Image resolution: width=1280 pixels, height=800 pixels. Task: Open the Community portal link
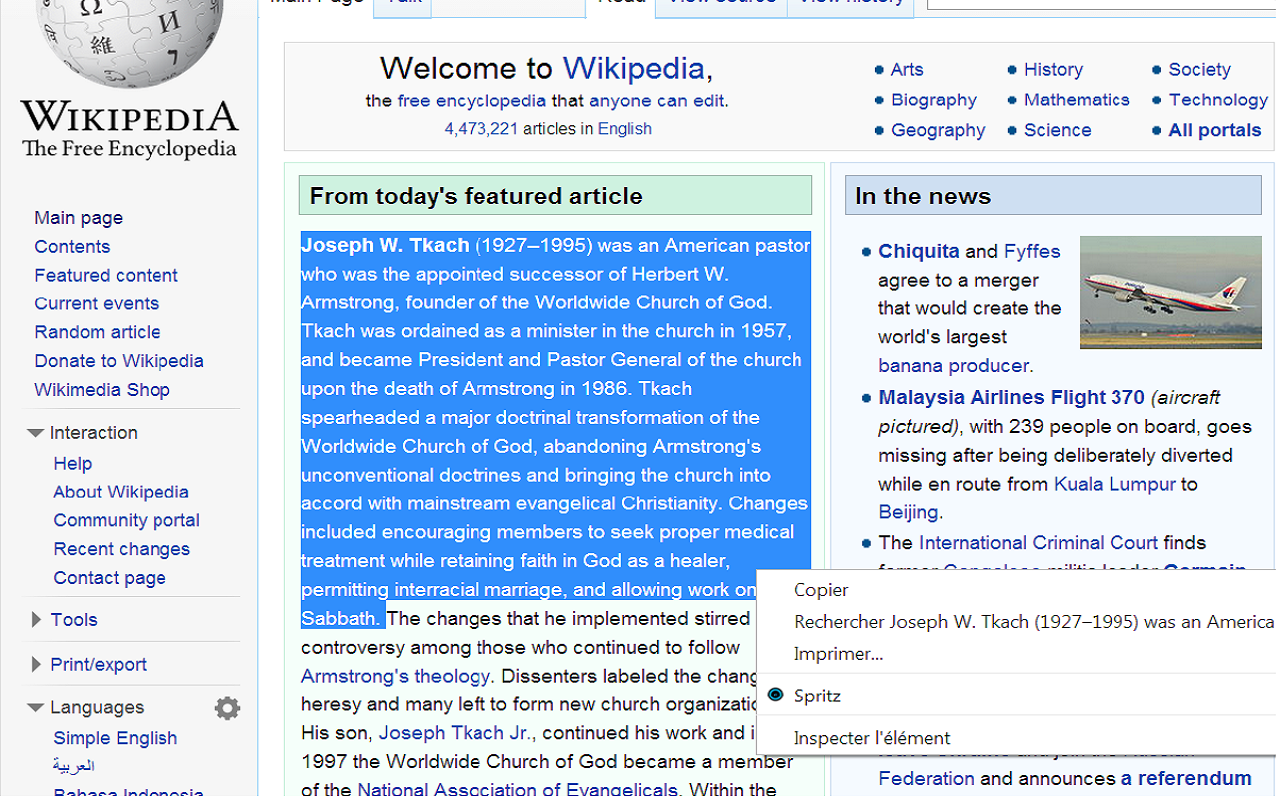(x=126, y=520)
